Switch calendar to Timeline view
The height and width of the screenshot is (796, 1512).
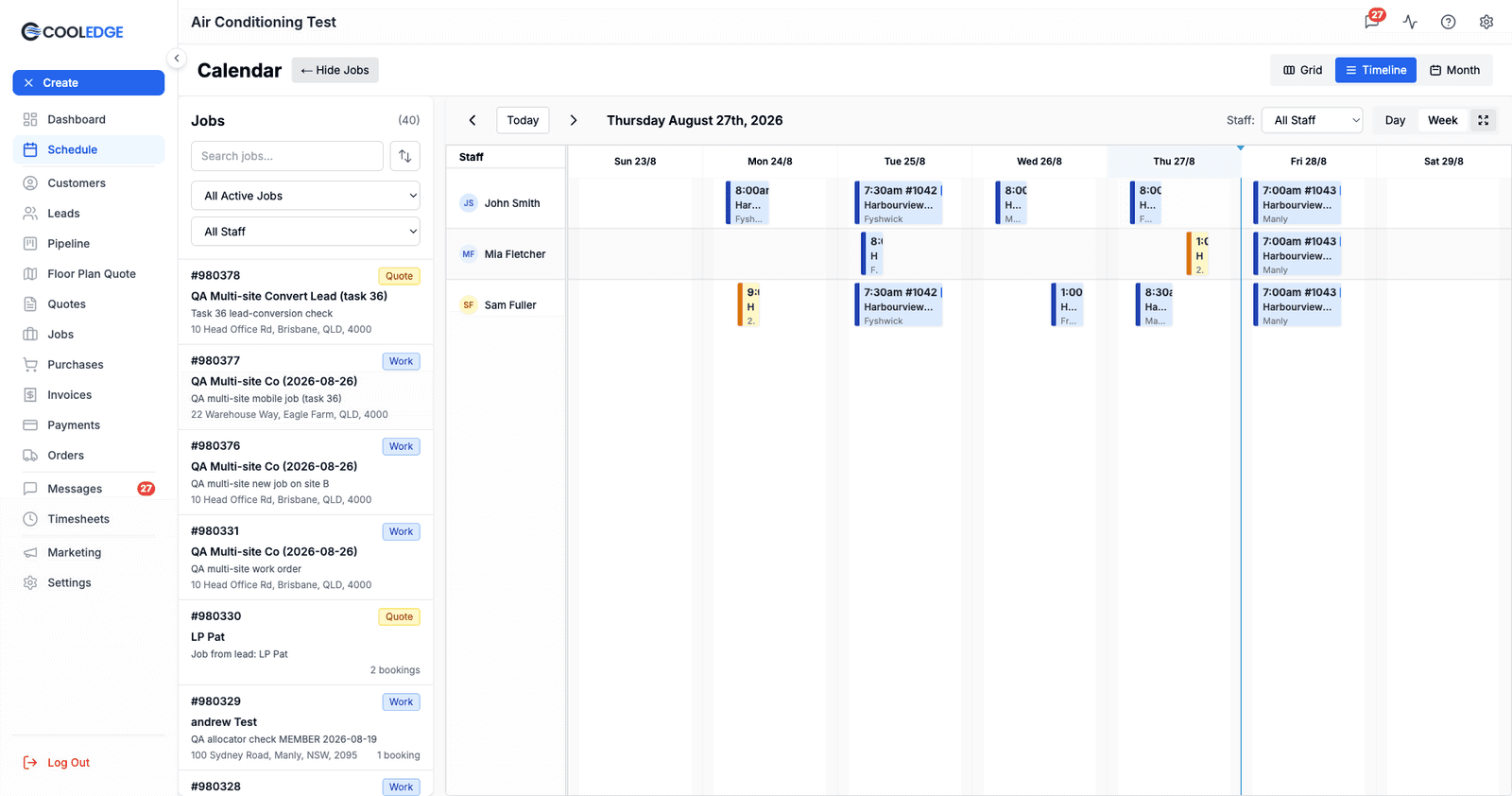(1376, 70)
